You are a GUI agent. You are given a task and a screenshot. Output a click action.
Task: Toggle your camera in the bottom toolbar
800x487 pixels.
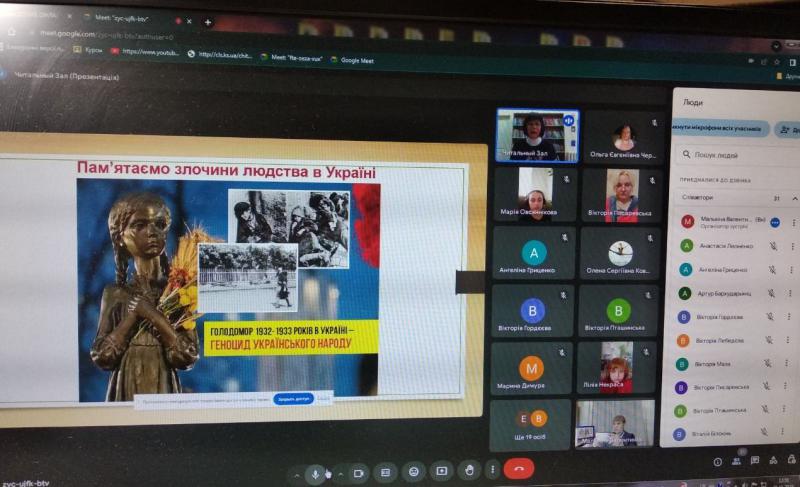[x=358, y=474]
